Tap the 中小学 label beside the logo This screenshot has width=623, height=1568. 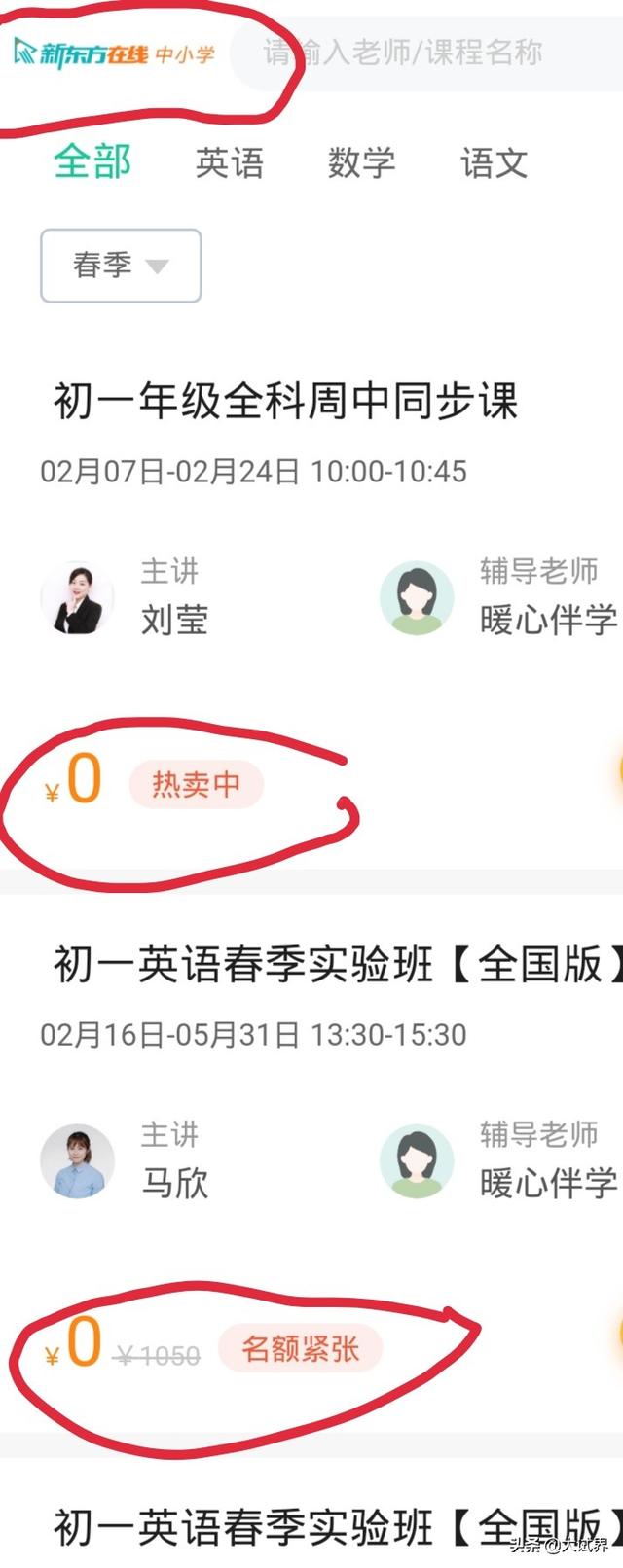[185, 54]
